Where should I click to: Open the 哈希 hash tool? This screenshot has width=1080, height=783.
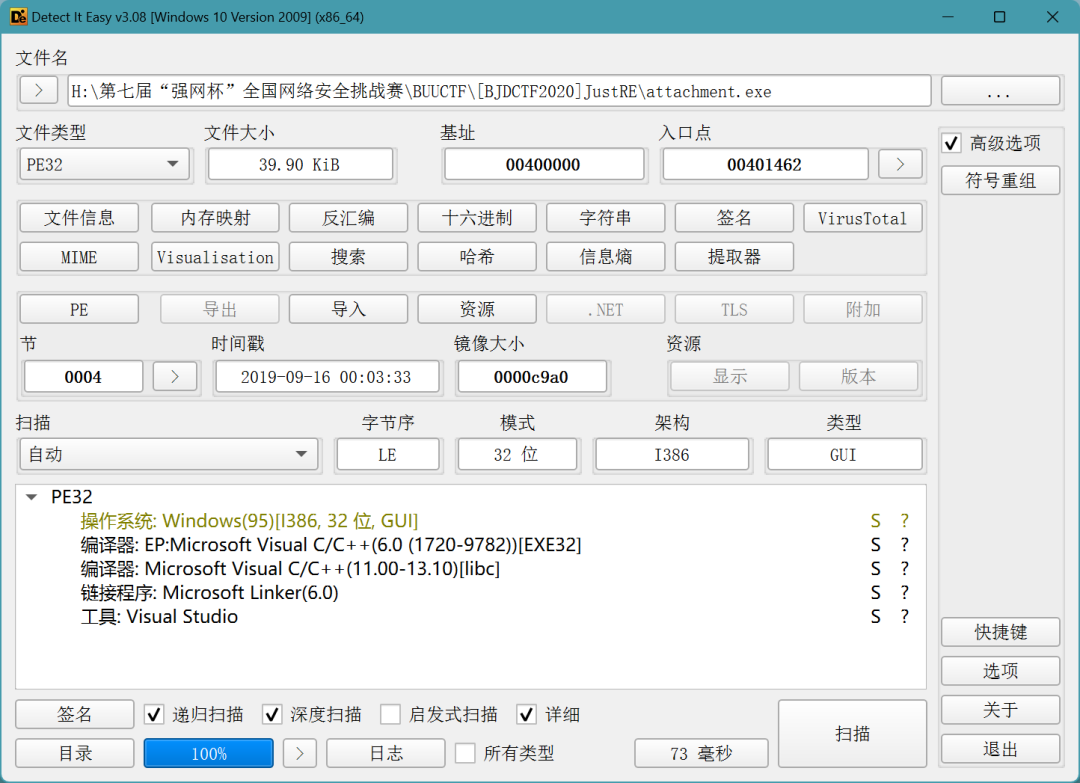tap(477, 257)
